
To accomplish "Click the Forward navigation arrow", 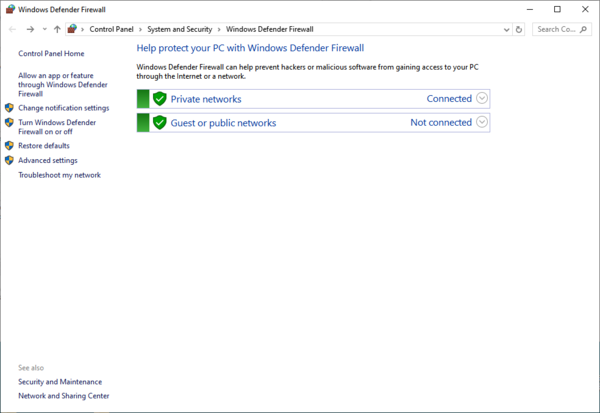I will 30,29.
